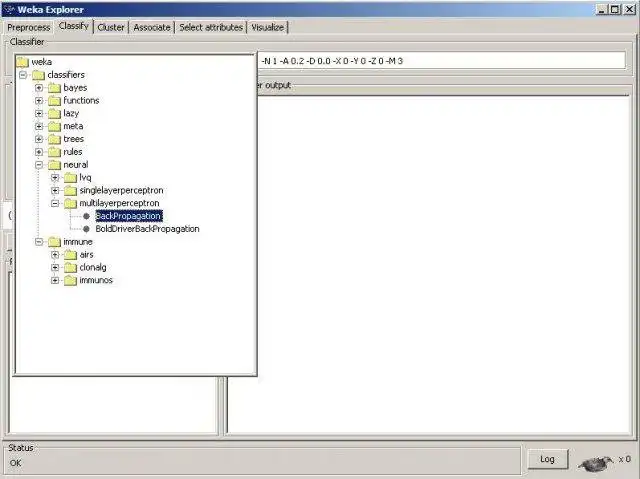
Task: Select the multilayerperceptron label
Action: (x=119, y=203)
